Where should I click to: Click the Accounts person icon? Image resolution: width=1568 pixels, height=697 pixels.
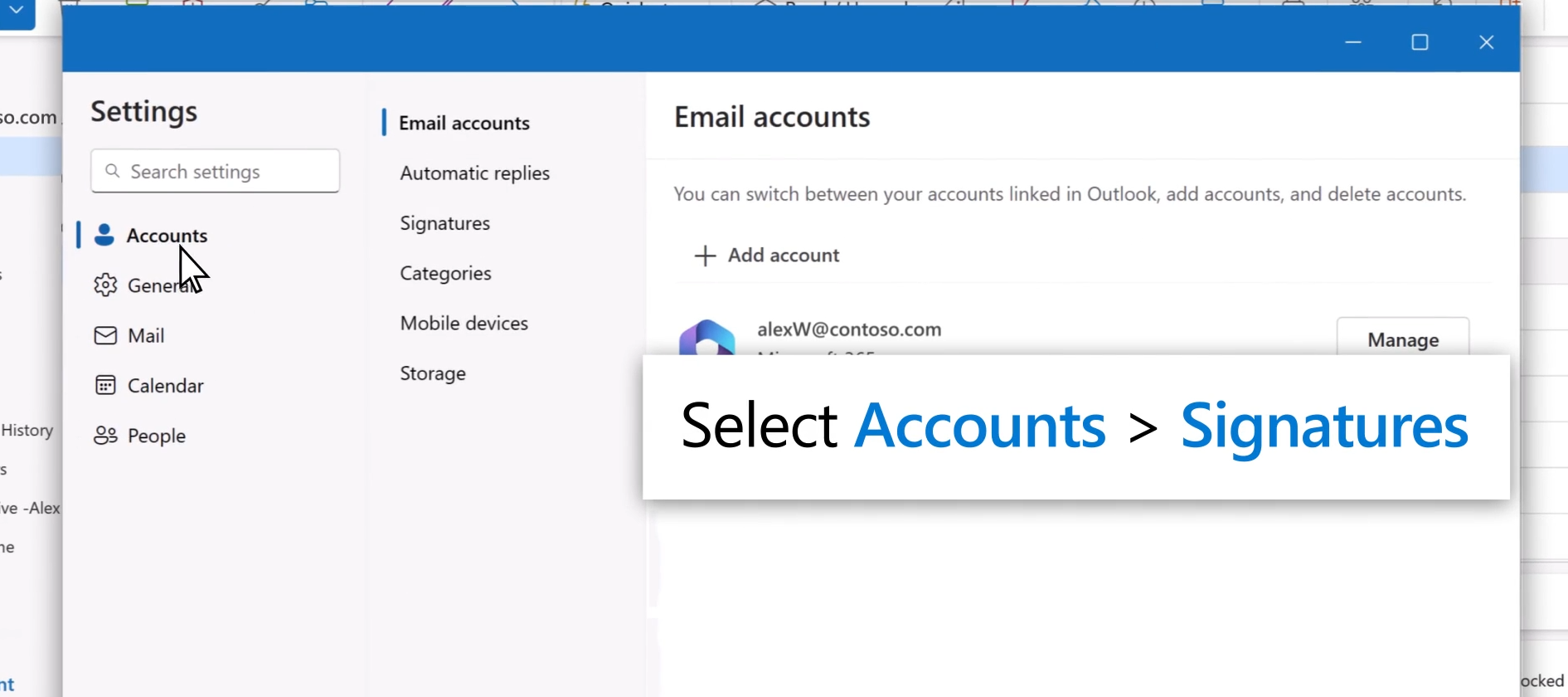[x=104, y=236]
